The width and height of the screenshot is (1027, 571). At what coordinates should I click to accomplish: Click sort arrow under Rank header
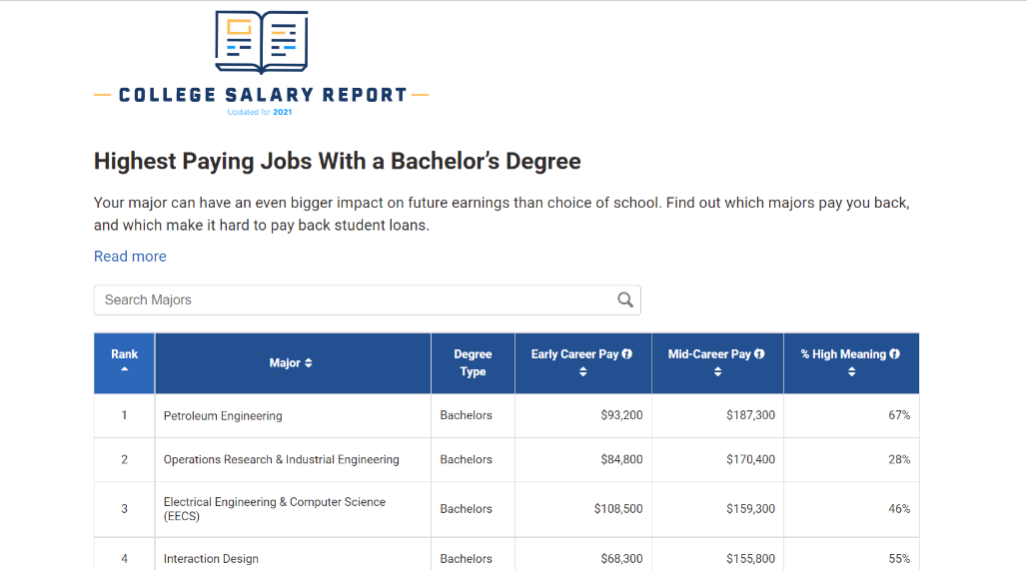point(124,370)
